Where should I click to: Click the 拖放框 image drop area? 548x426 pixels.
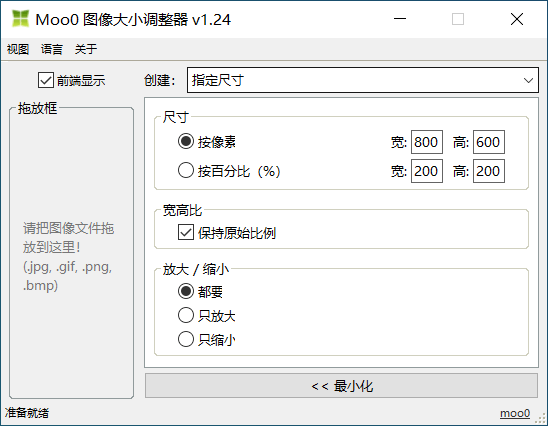pyautogui.click(x=71, y=253)
